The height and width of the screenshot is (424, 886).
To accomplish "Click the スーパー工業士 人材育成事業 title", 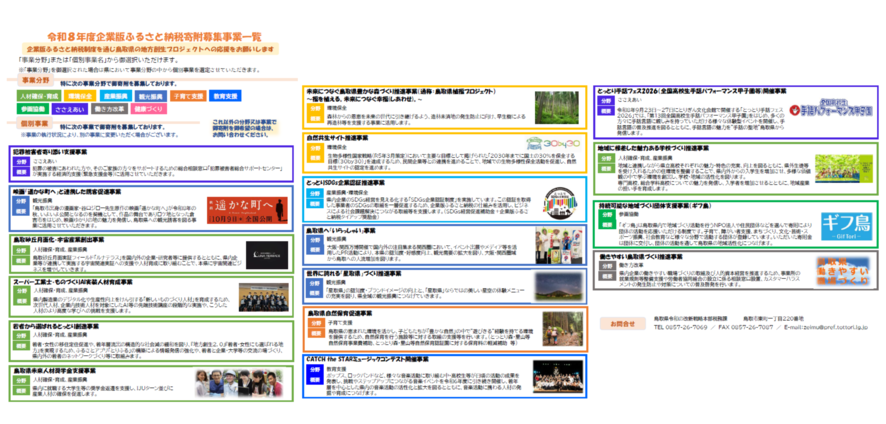I will [73, 281].
